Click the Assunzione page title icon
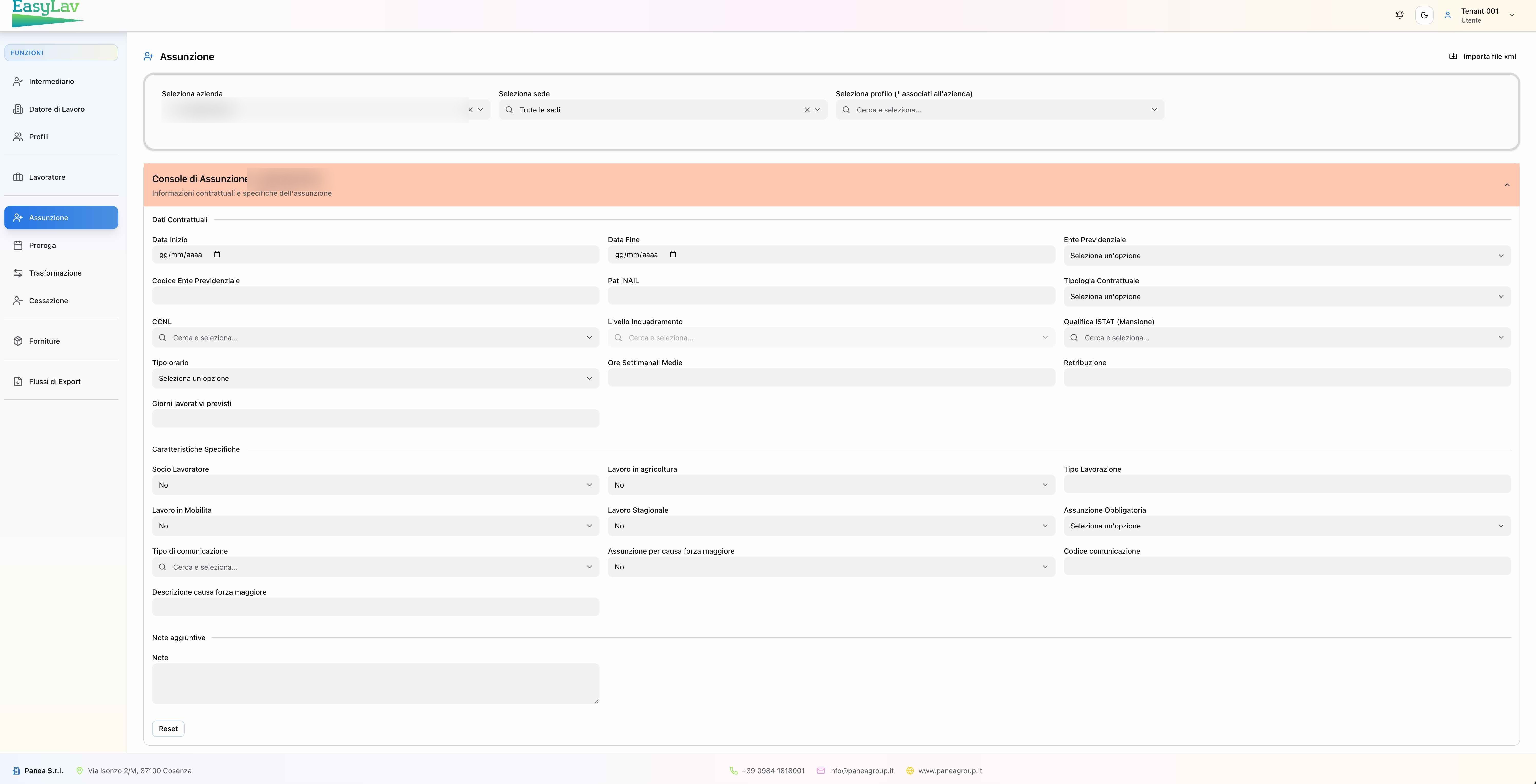The image size is (1536, 784). [149, 57]
